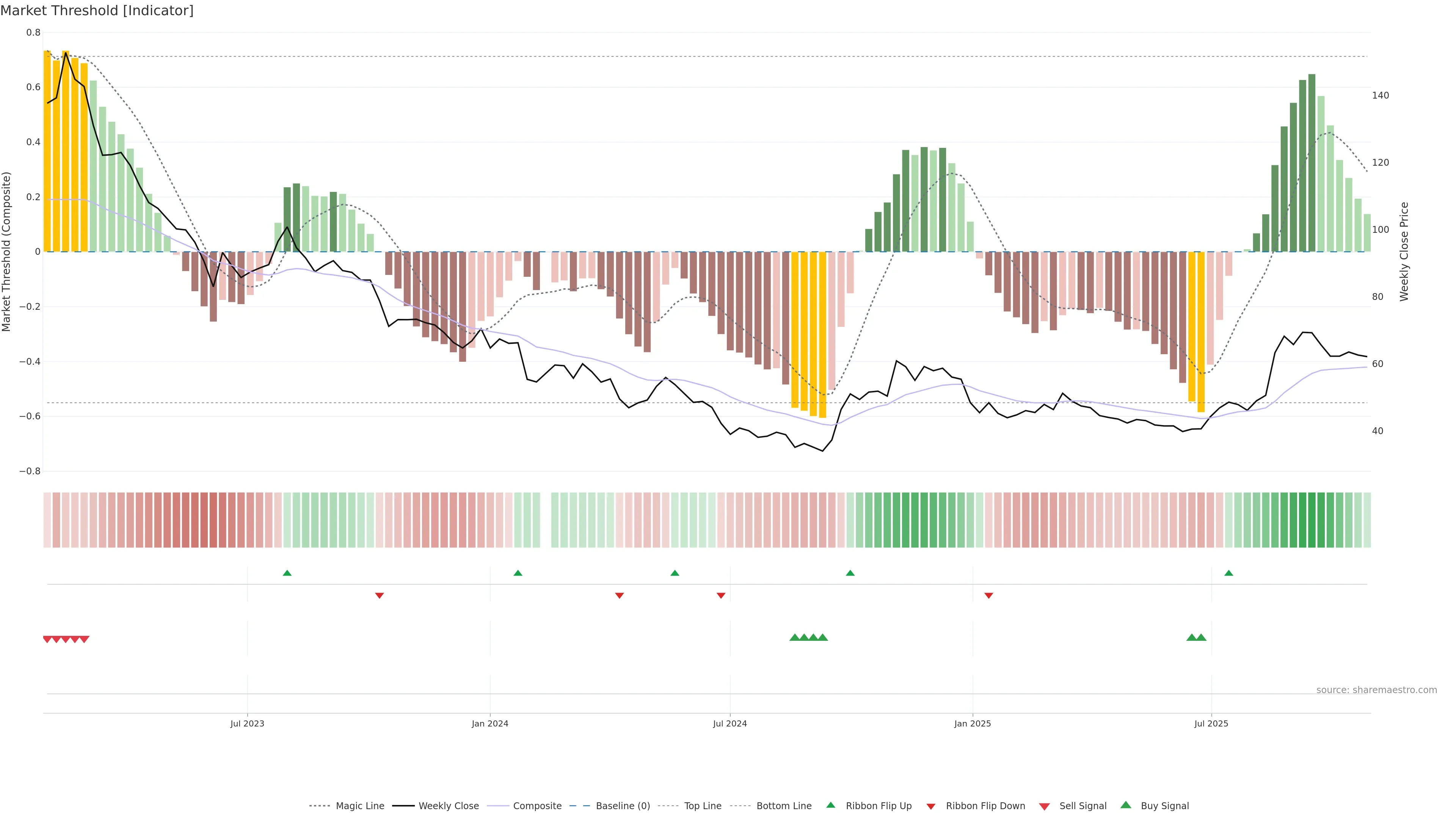Click the Market Threshold [Indicator] title
The width and height of the screenshot is (1456, 819).
click(x=97, y=11)
